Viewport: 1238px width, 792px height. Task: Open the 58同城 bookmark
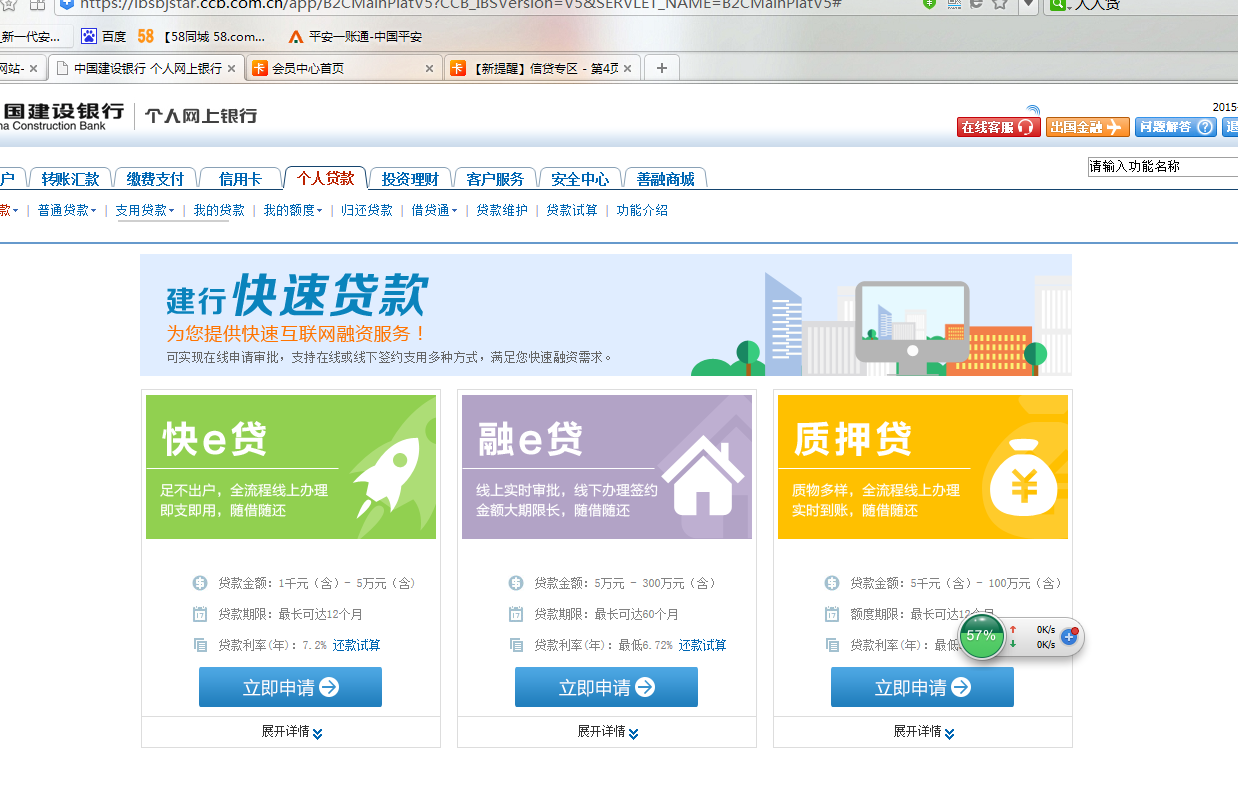(x=201, y=36)
